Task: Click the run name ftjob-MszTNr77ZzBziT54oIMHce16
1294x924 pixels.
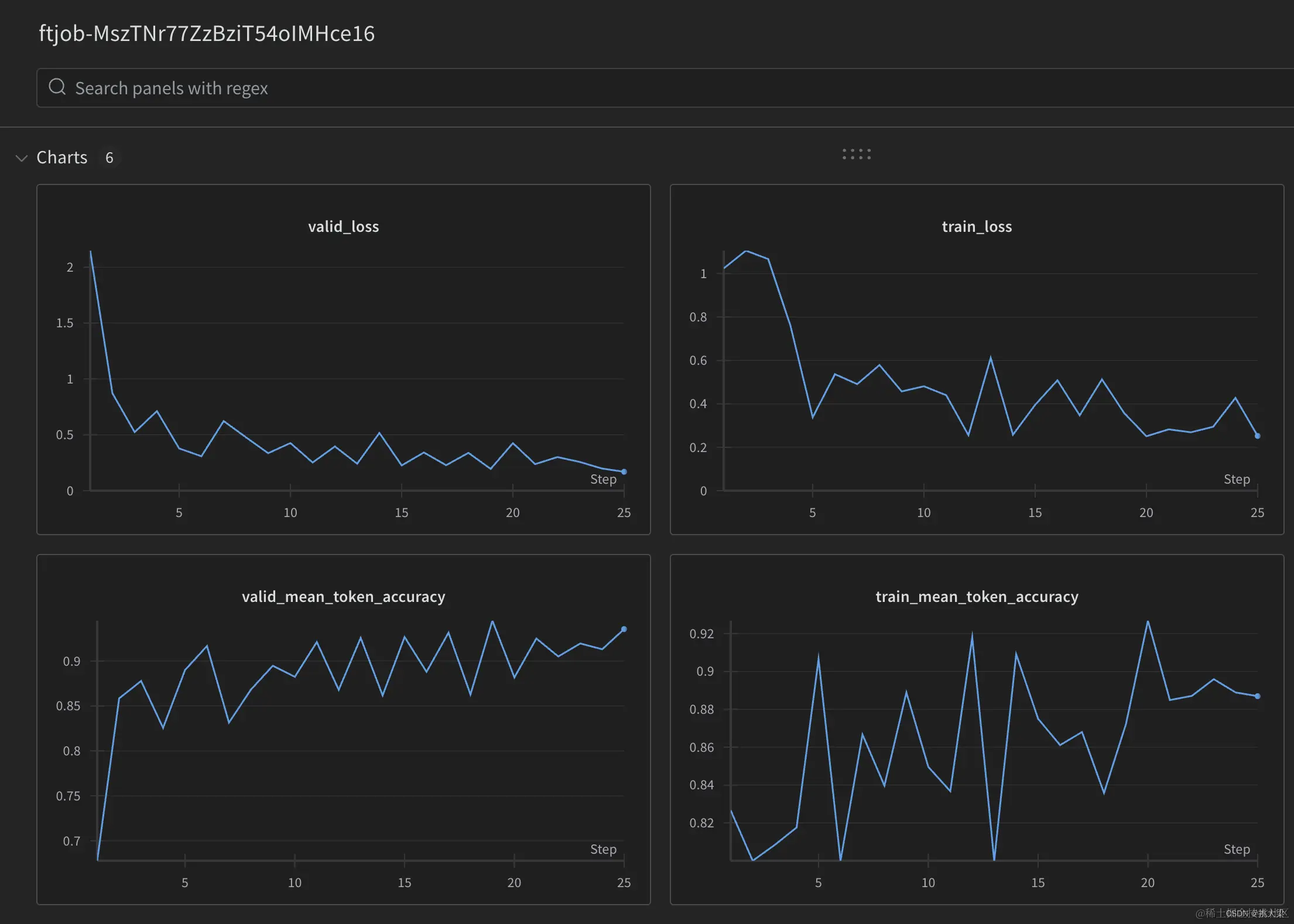Action: [x=206, y=33]
